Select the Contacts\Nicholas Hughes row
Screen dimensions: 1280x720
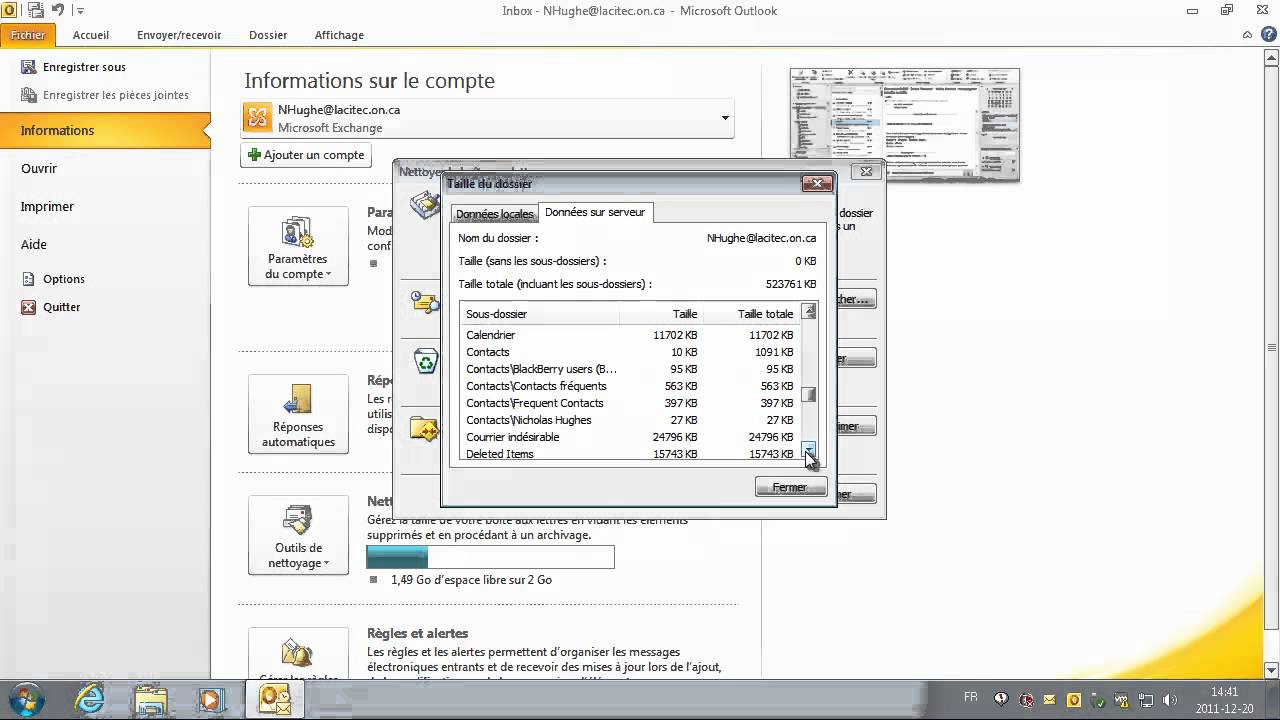(630, 420)
